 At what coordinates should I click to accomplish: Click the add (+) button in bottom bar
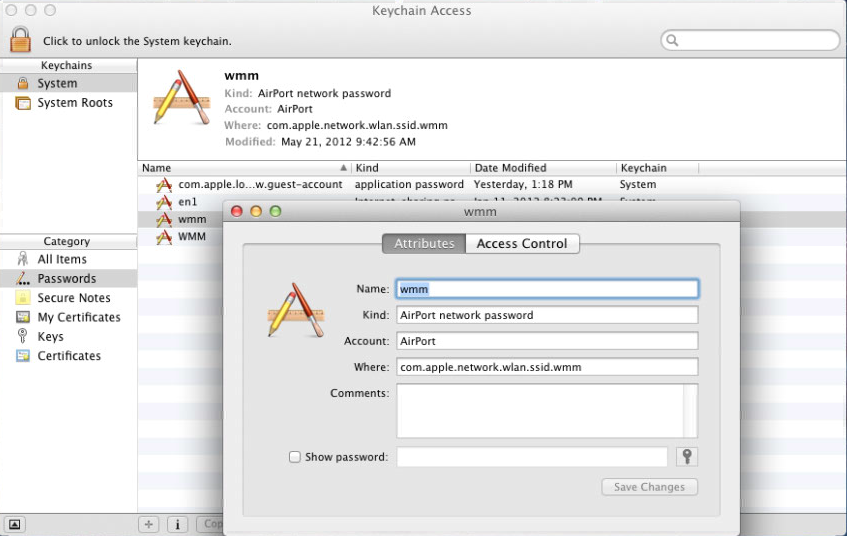click(x=149, y=524)
